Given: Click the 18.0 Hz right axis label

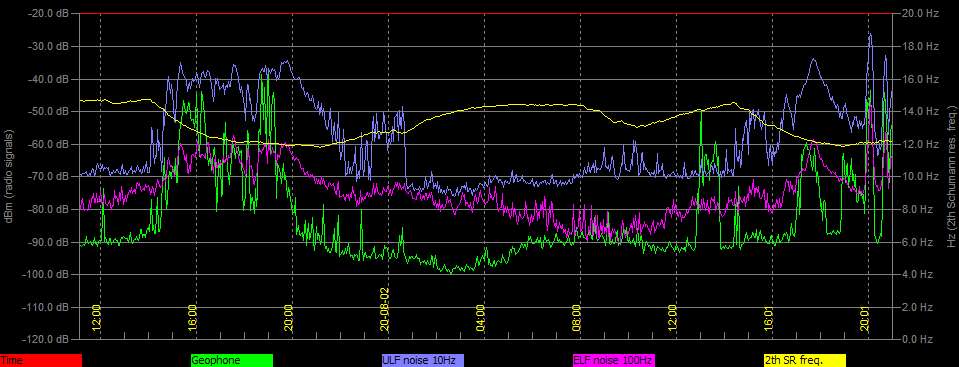Looking at the screenshot, I should [919, 46].
